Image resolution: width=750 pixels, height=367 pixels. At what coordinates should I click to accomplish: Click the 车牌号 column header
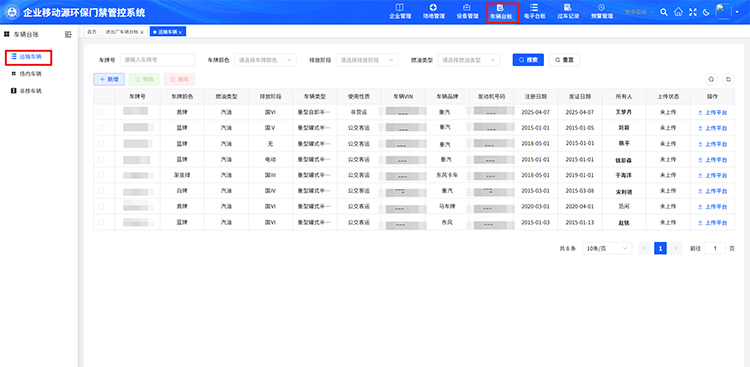[138, 96]
